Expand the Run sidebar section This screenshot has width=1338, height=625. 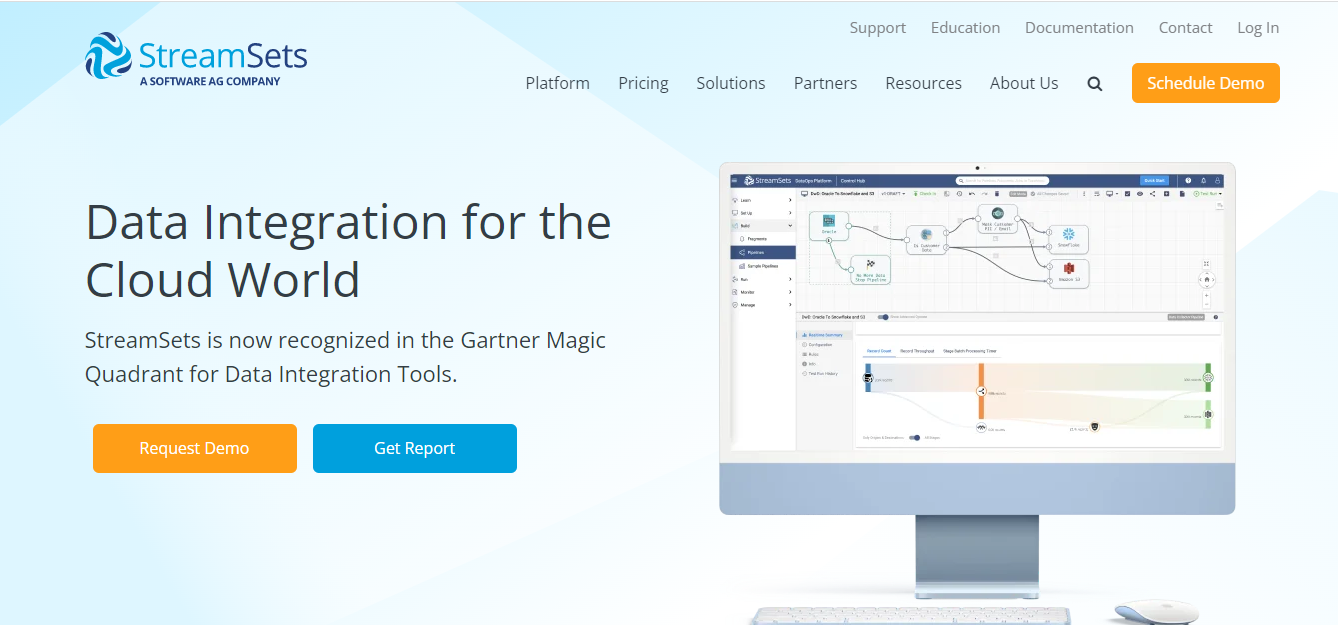click(x=762, y=279)
